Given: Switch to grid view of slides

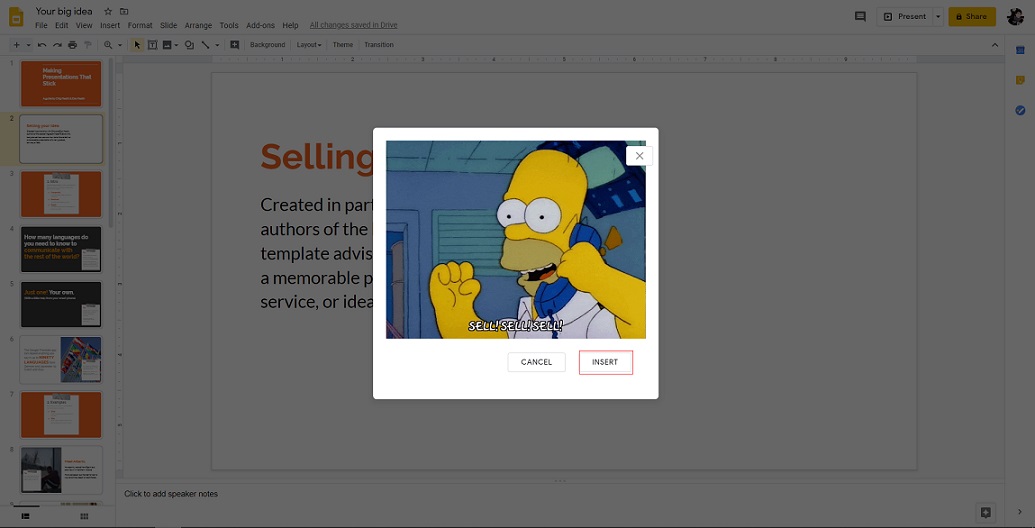Looking at the screenshot, I should pyautogui.click(x=84, y=515).
